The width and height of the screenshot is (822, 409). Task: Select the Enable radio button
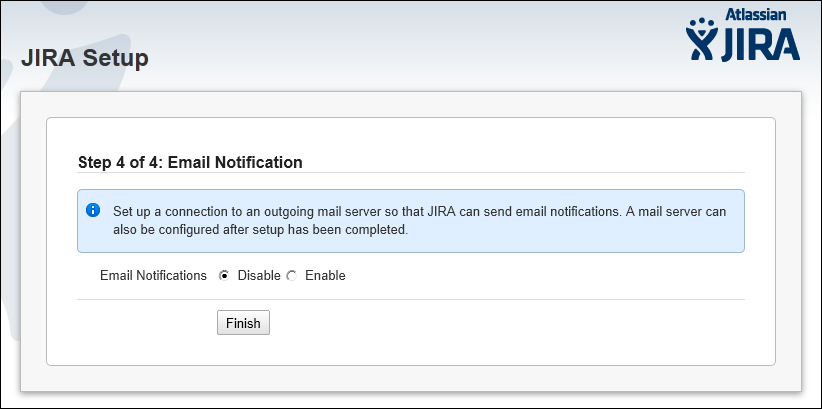[291, 276]
